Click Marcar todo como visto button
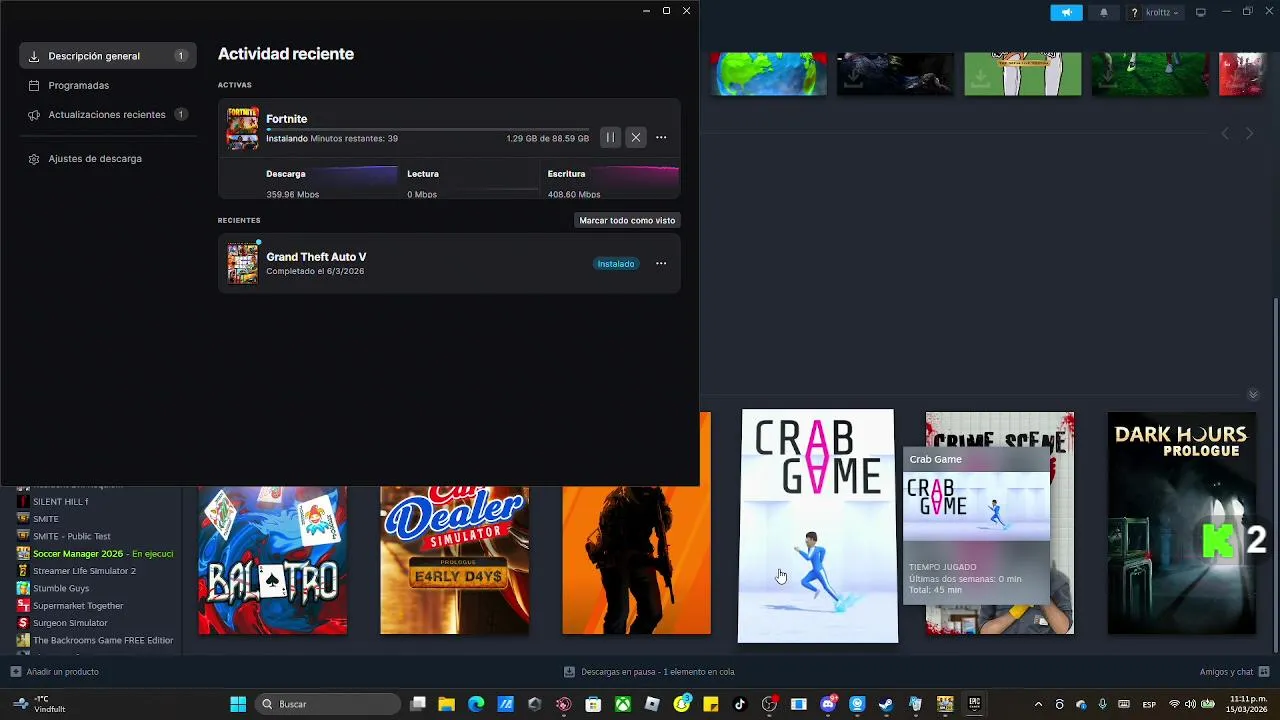Image resolution: width=1280 pixels, height=720 pixels. [x=627, y=220]
